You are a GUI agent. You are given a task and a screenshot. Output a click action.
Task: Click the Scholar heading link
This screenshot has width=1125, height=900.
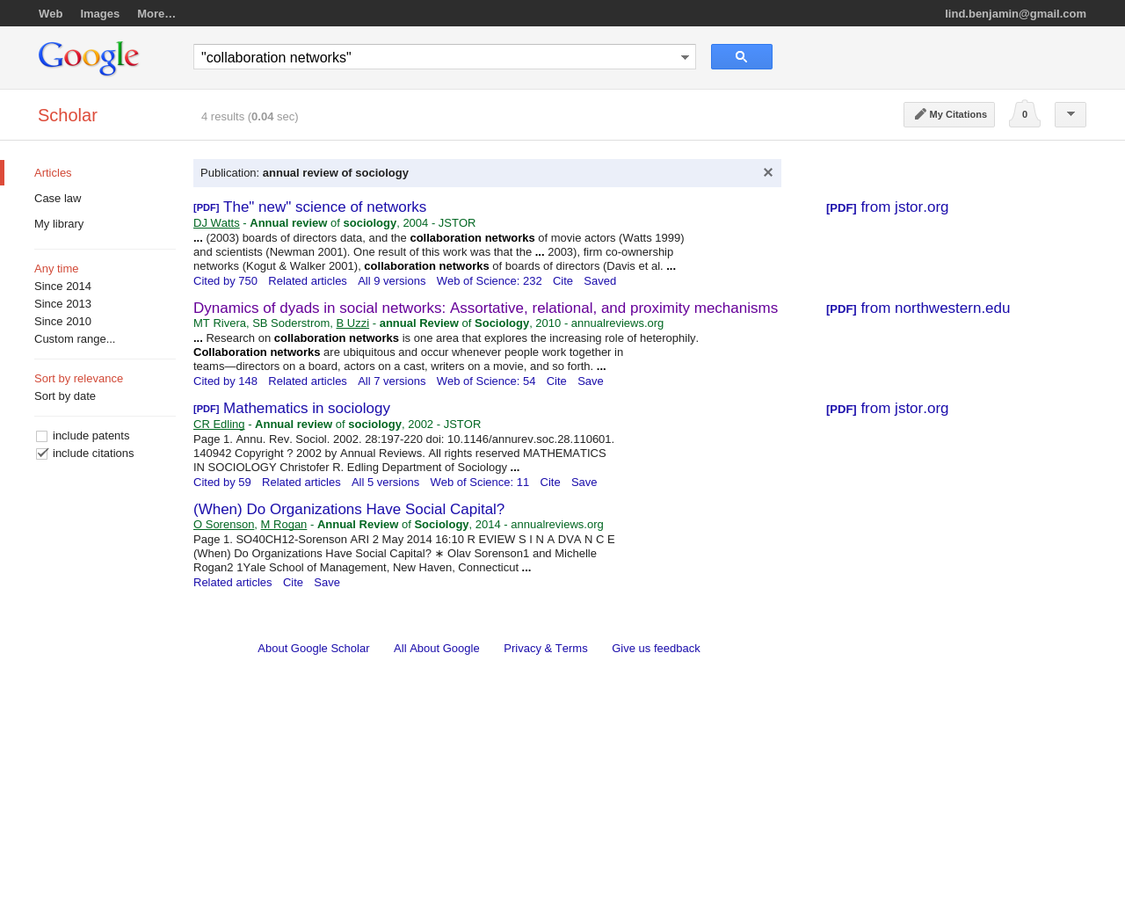pyautogui.click(x=67, y=116)
